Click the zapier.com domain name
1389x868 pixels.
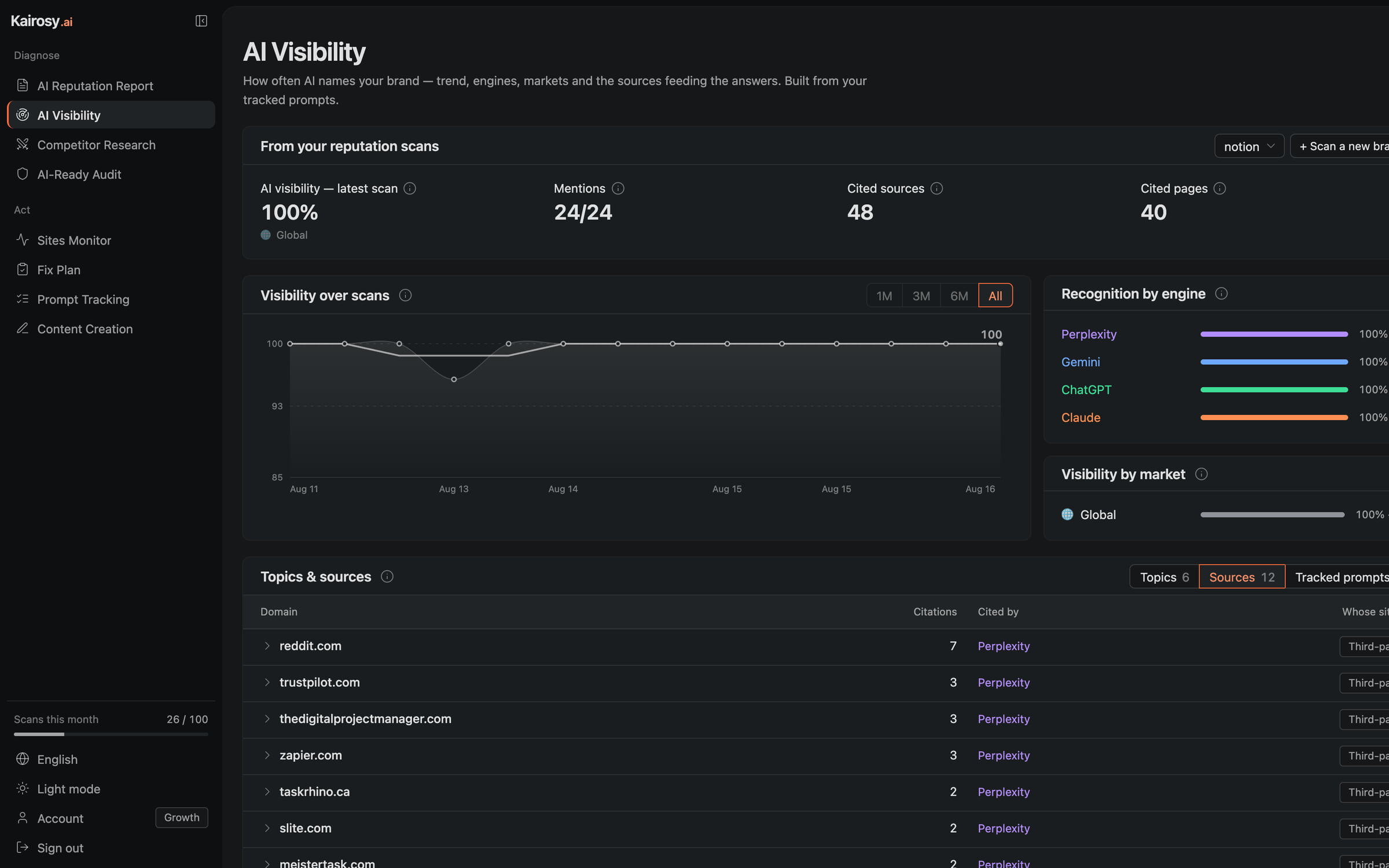click(311, 755)
